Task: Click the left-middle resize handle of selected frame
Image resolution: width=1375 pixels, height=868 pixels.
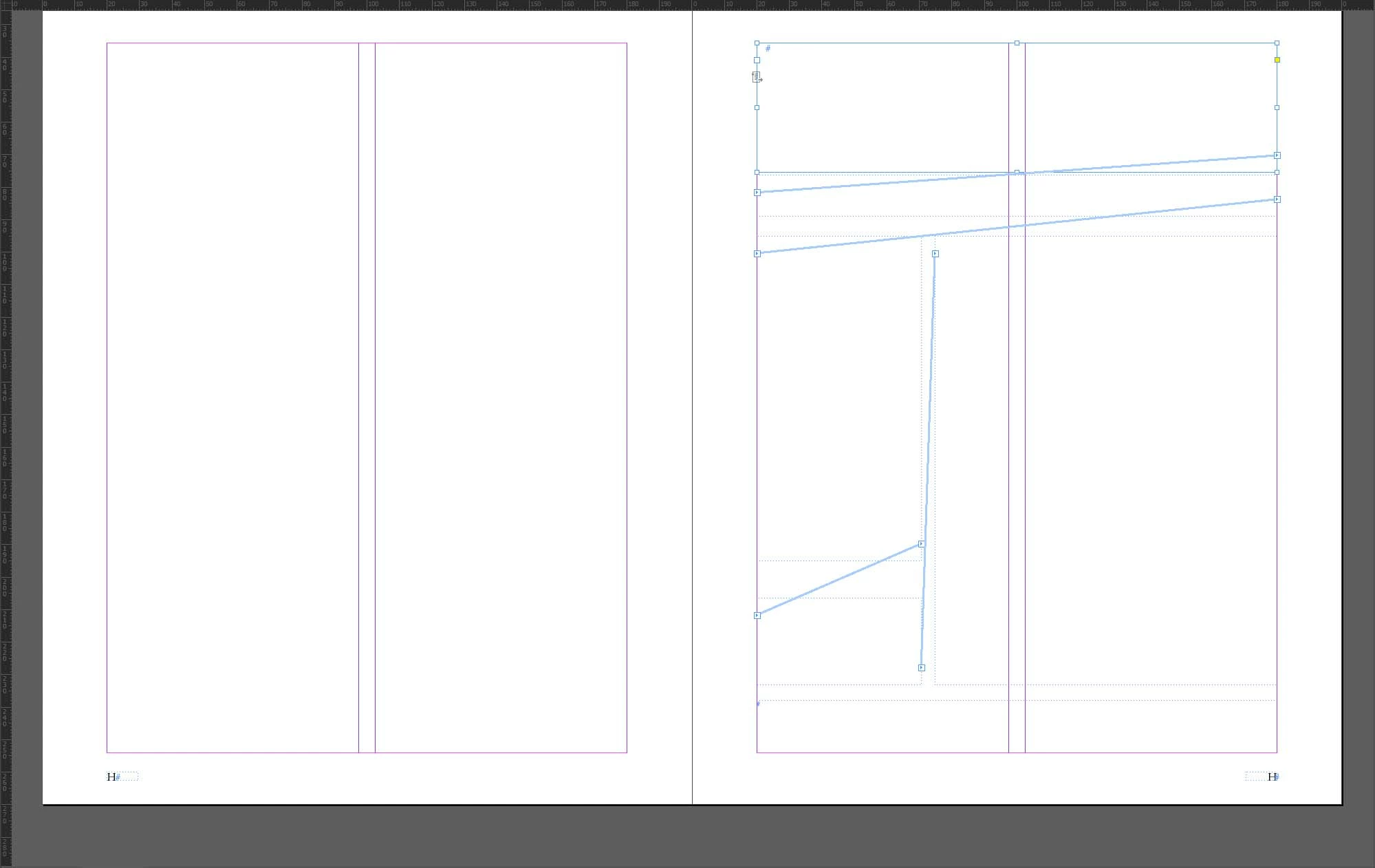Action: [x=757, y=108]
